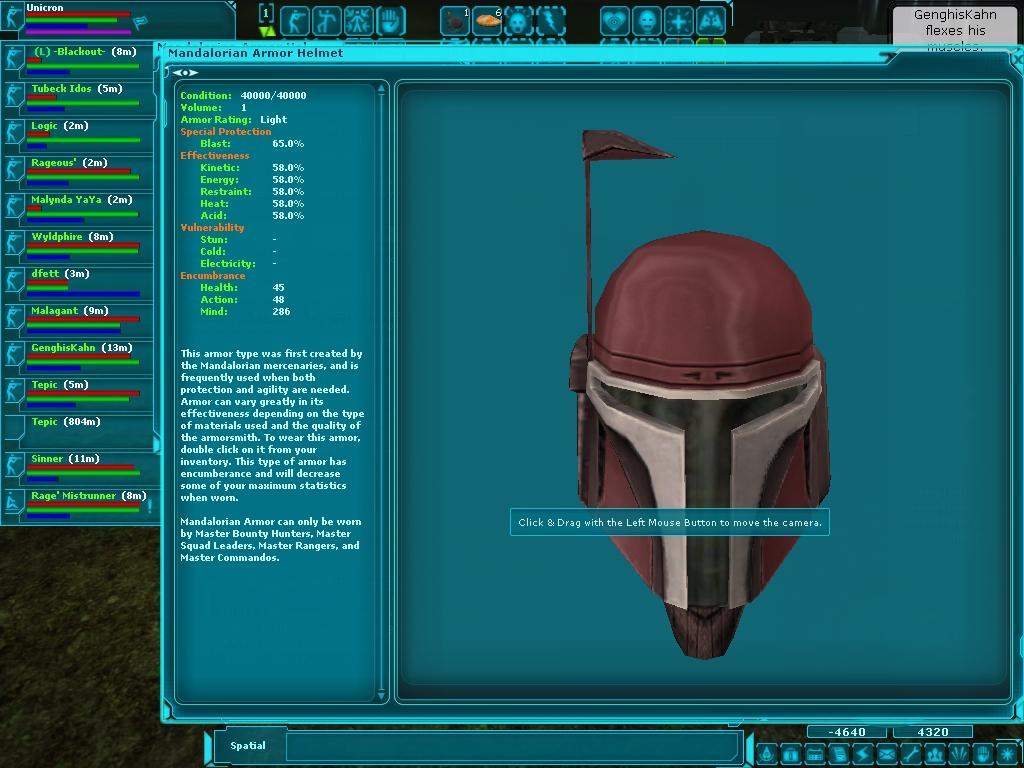1024x768 pixels.
Task: Select group member dfett
Action: [x=78, y=283]
